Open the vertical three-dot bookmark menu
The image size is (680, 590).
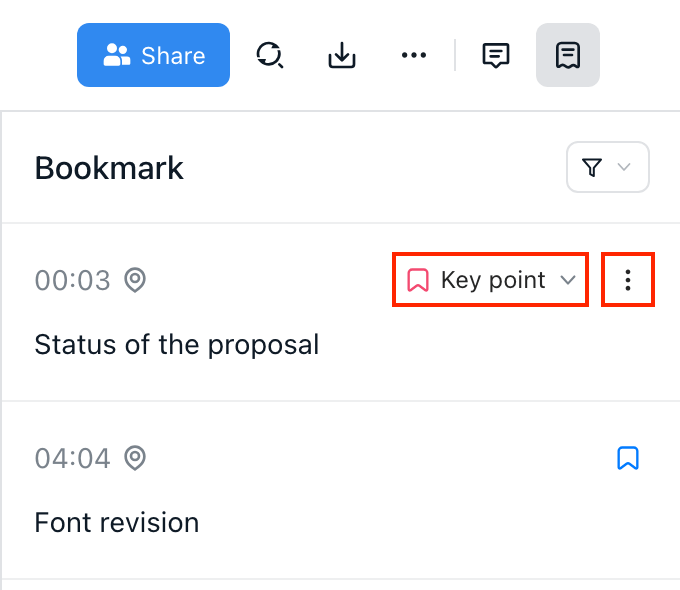click(x=628, y=280)
